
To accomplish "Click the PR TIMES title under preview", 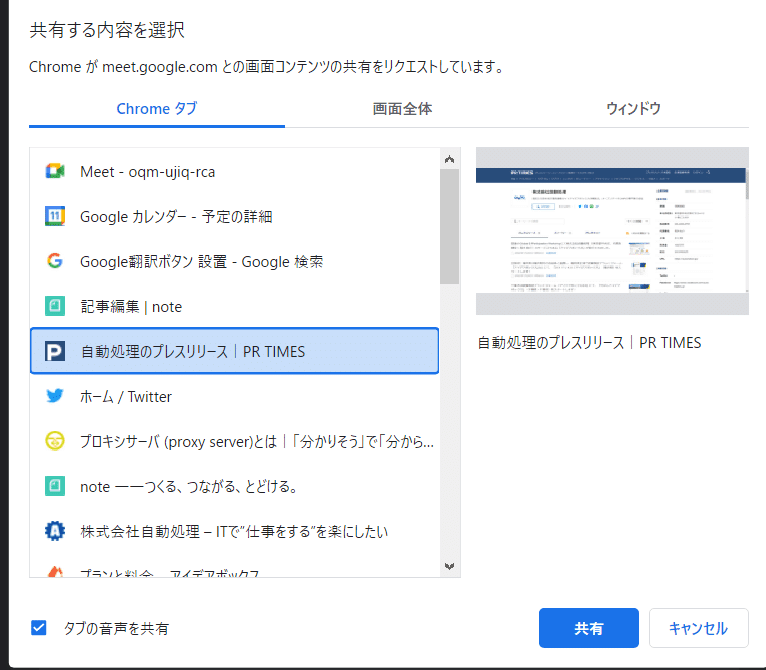I will click(589, 343).
